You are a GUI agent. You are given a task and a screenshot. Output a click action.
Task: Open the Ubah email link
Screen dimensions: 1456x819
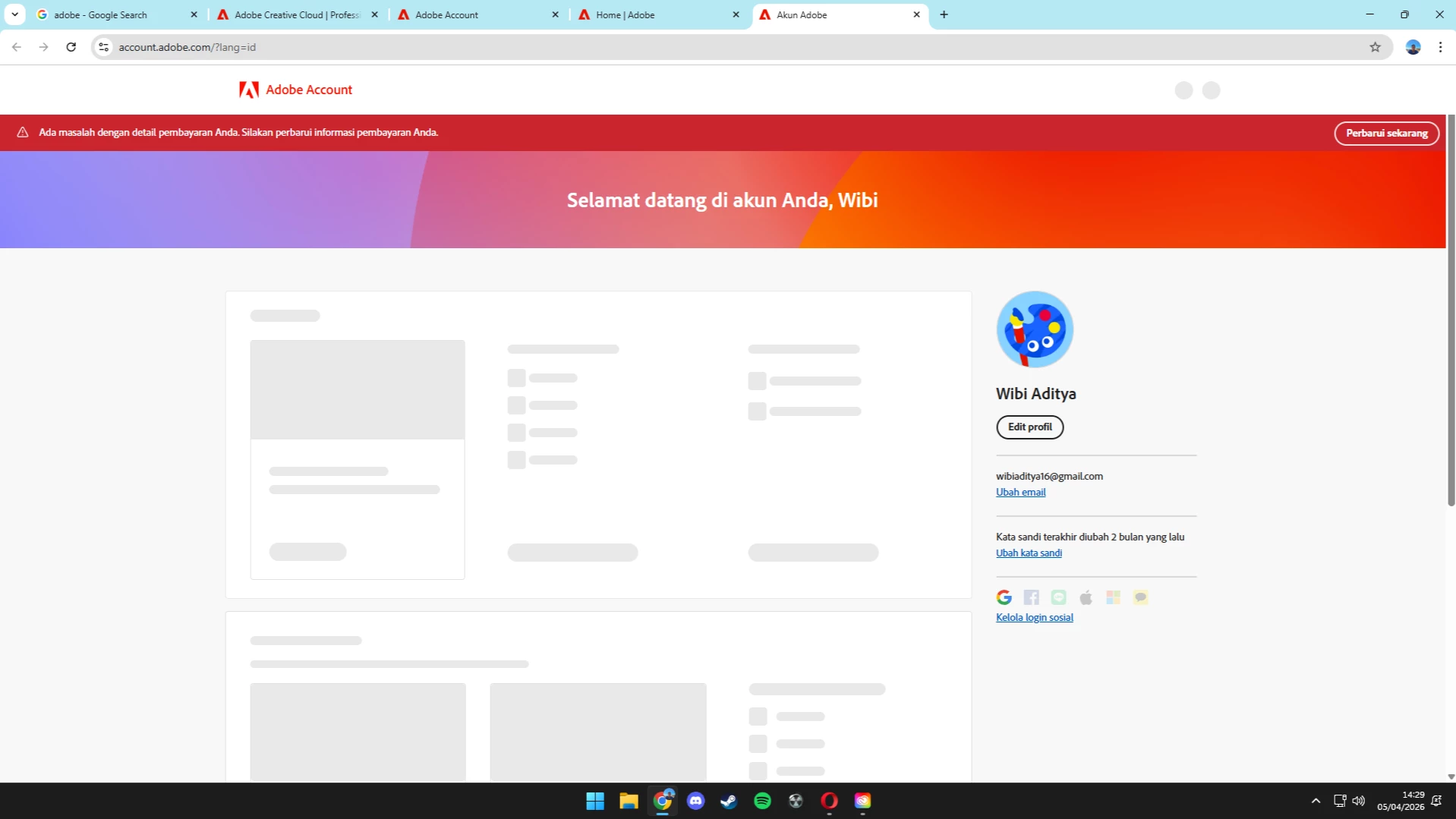pyautogui.click(x=1020, y=492)
